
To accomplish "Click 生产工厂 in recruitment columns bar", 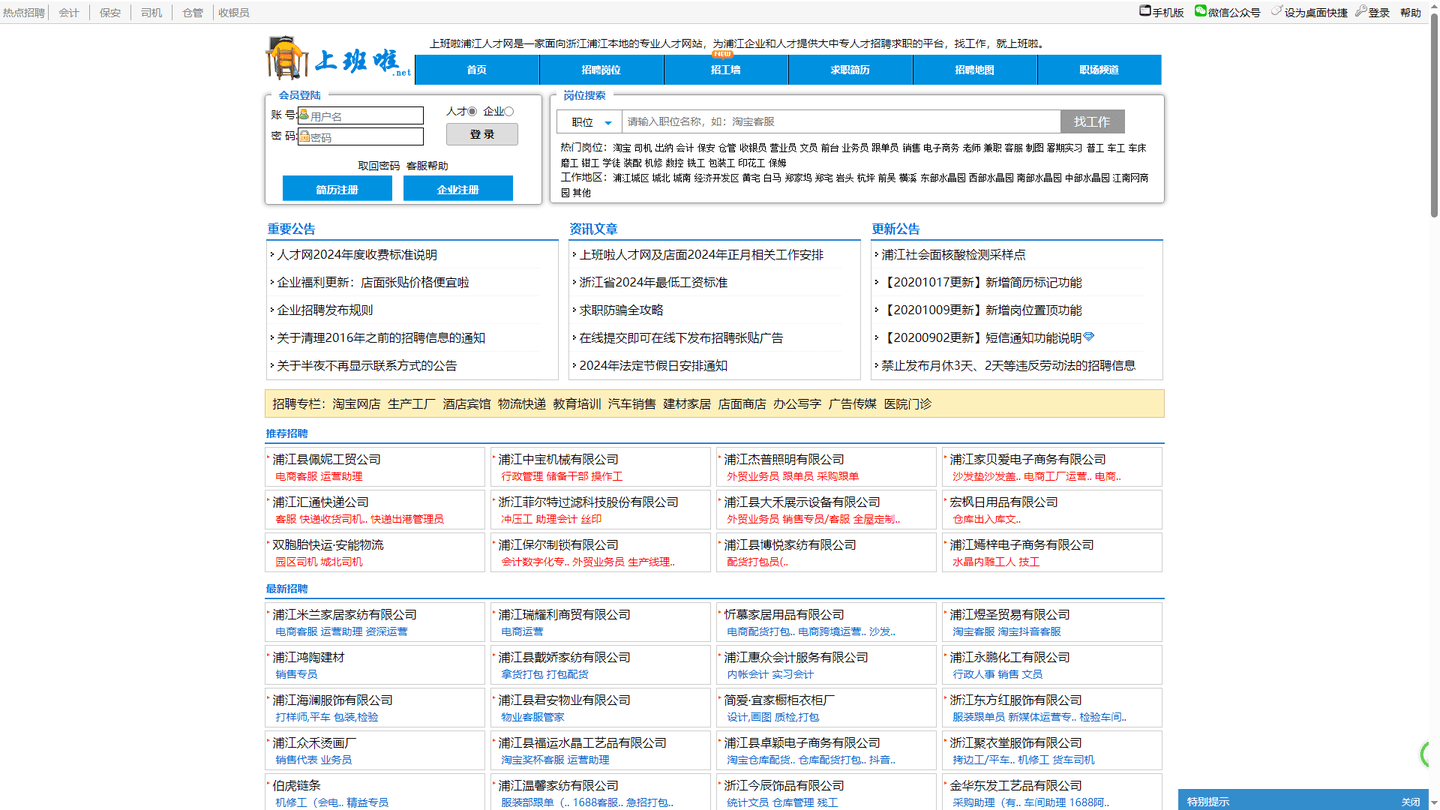I will 412,404.
